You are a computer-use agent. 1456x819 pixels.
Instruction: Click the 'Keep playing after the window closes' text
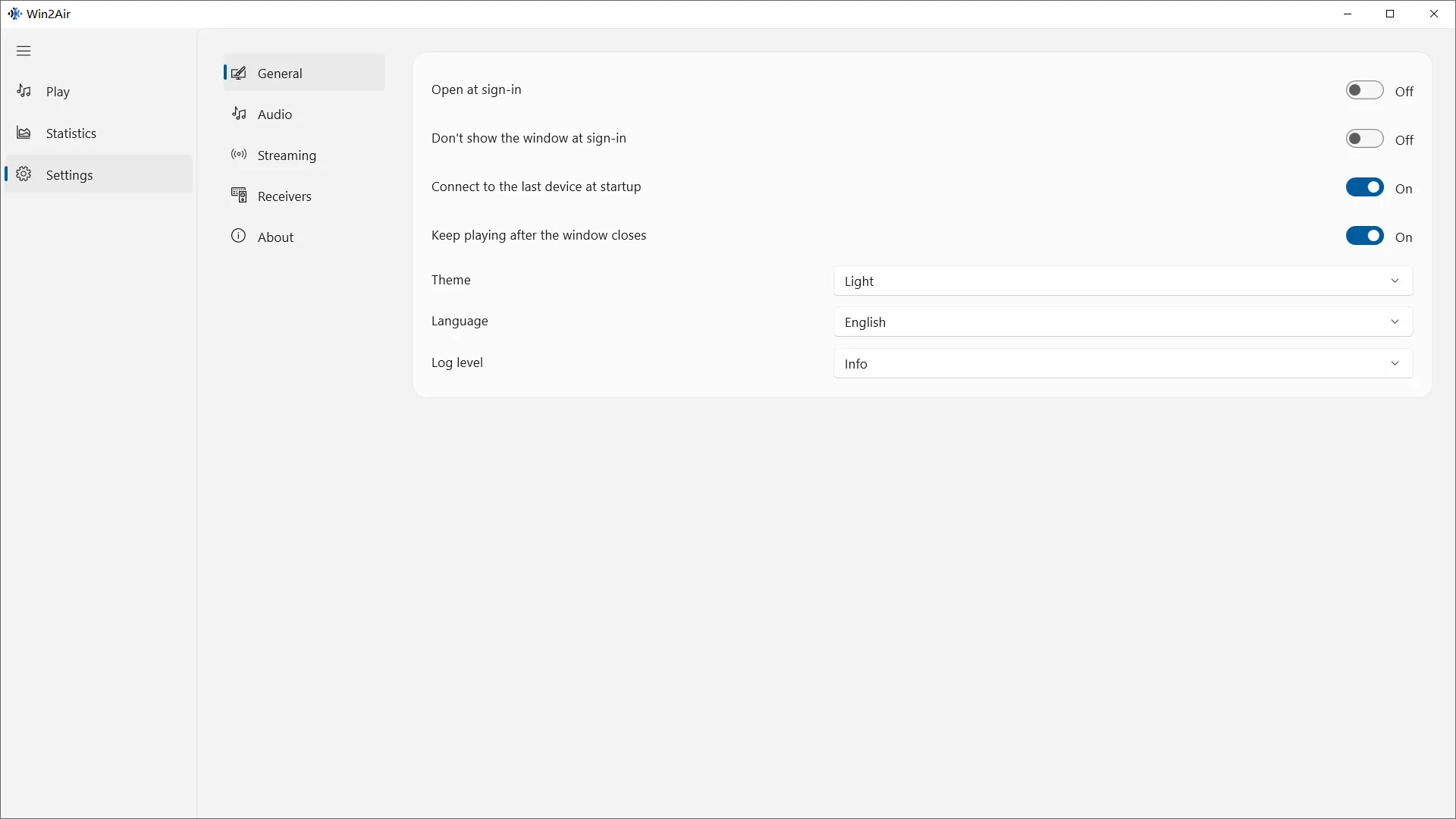pos(538,235)
